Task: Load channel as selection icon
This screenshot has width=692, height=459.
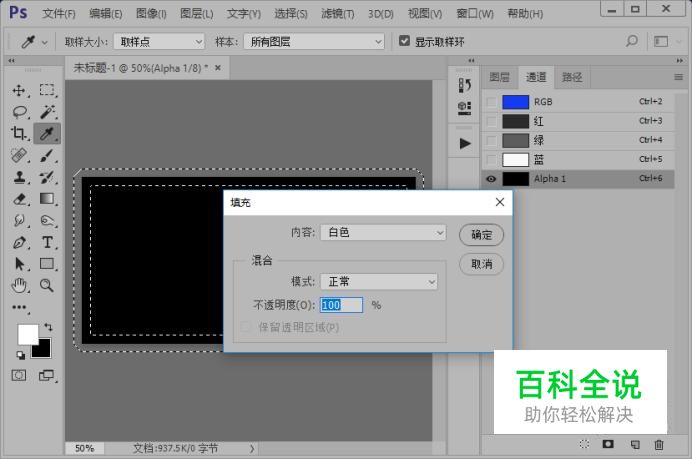Action: coord(584,444)
